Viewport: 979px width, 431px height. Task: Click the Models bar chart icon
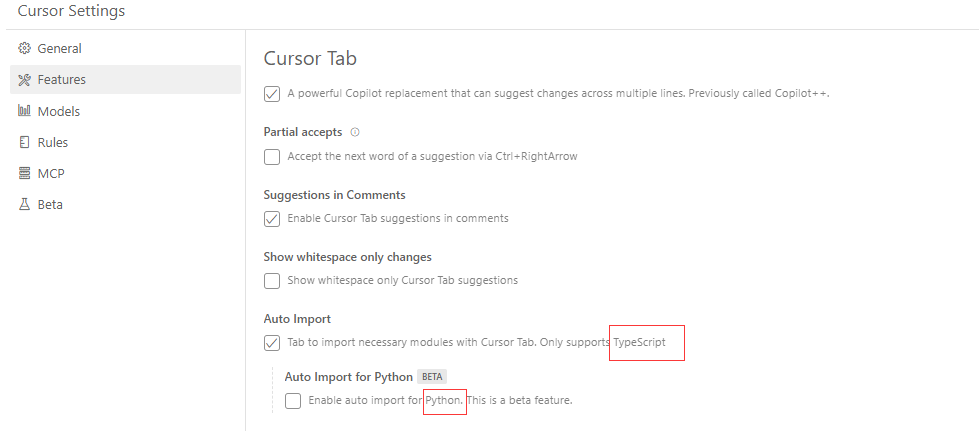tap(24, 111)
